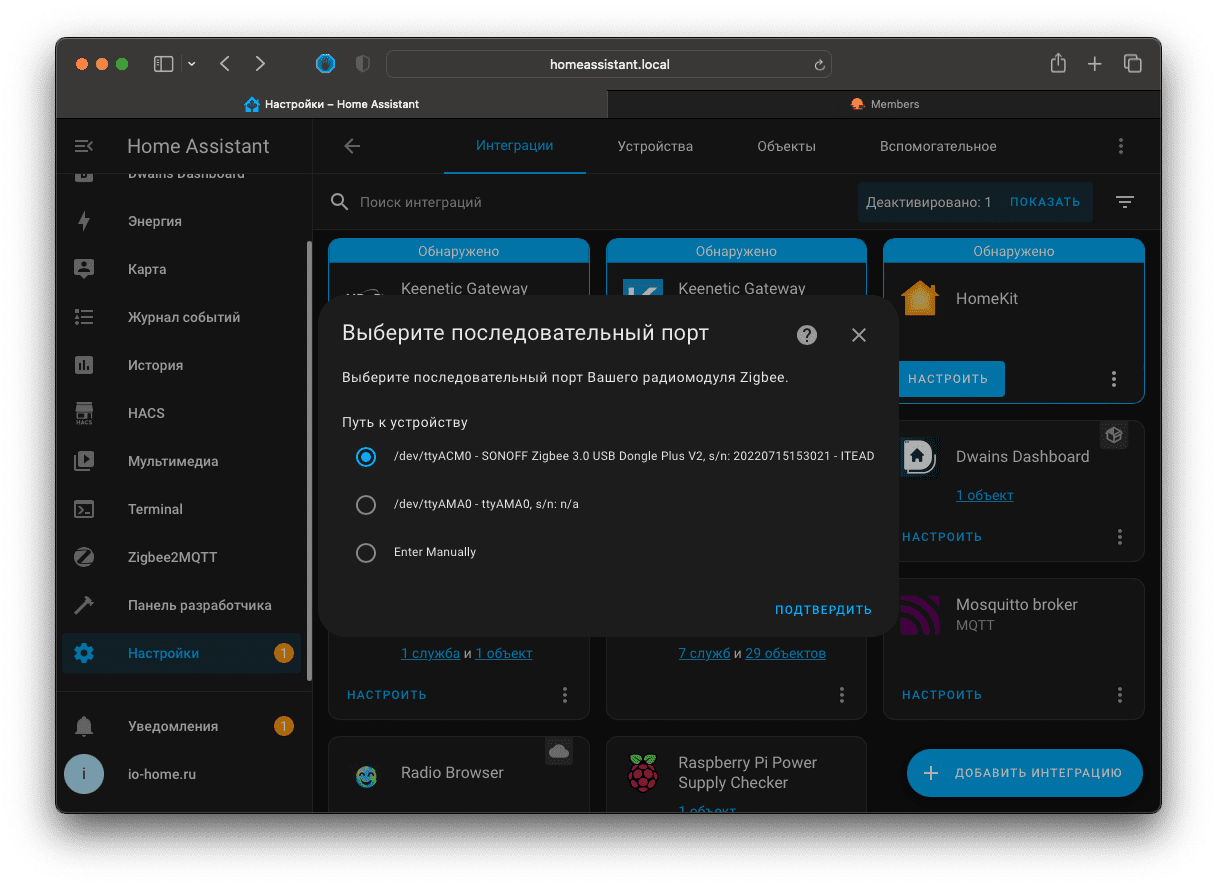Open the Mosquitto broker three-dot menu
Screen dimensions: 1217x887
click(1120, 695)
